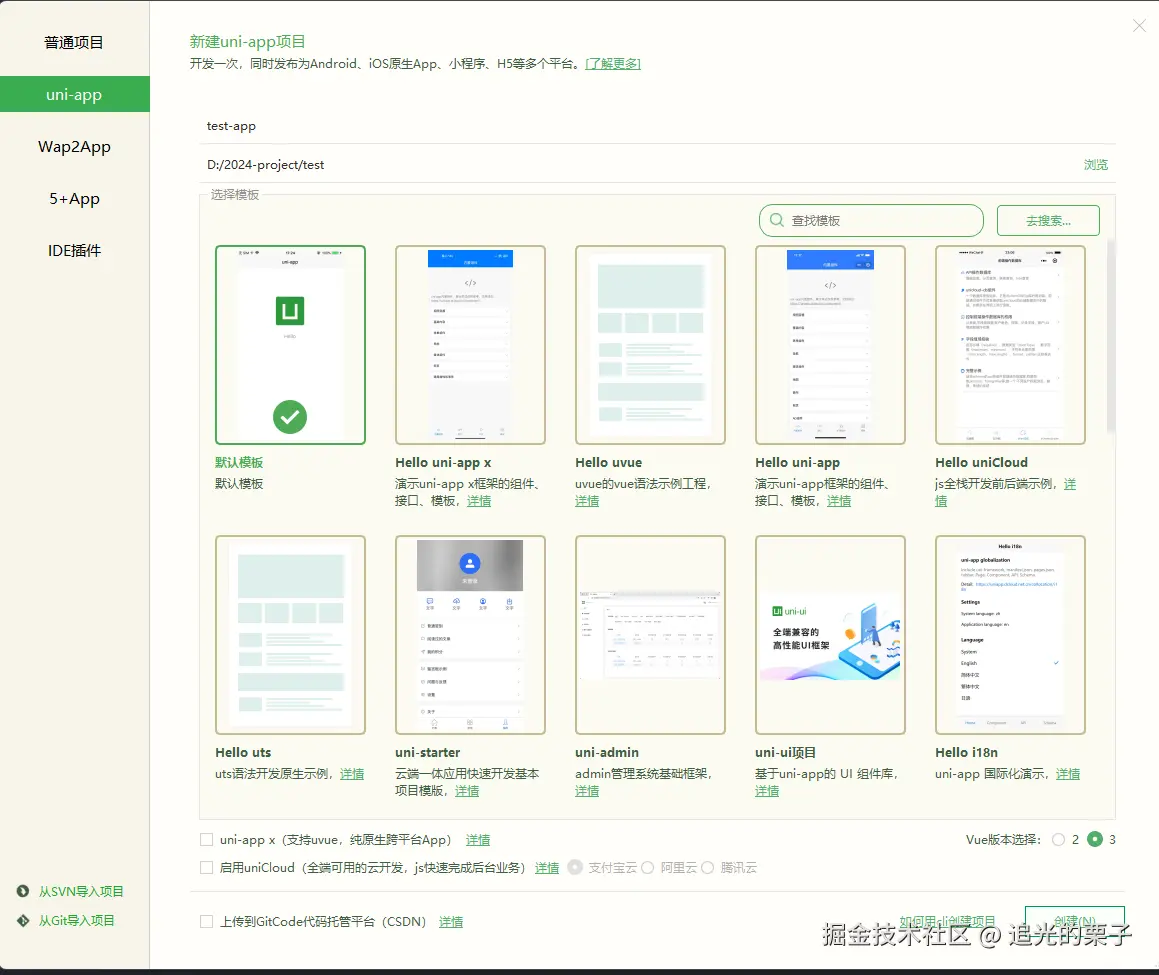
Task: Check 上传到GitCode代码托管平台 checkbox
Action: tap(207, 922)
